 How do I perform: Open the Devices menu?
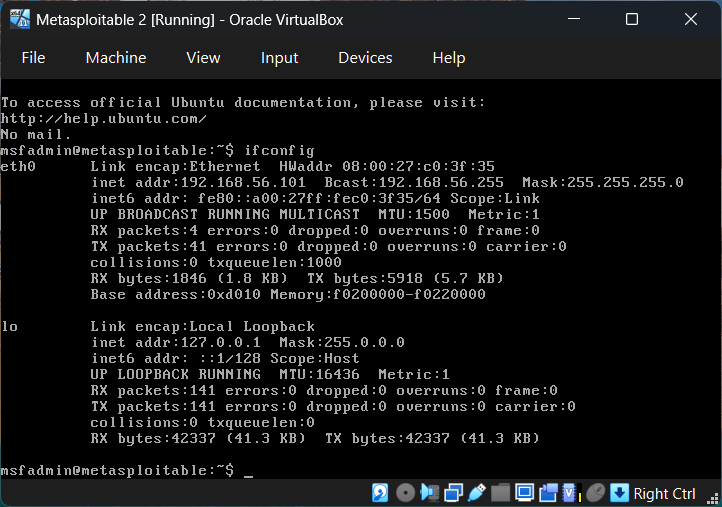point(365,58)
